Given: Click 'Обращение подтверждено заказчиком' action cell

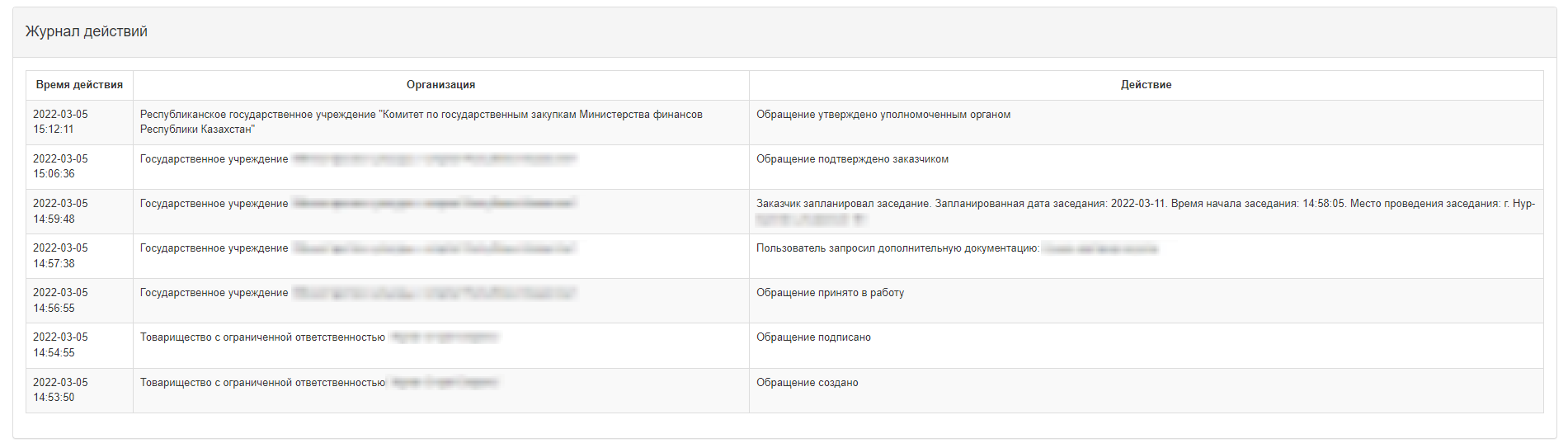Looking at the screenshot, I should (1146, 167).
